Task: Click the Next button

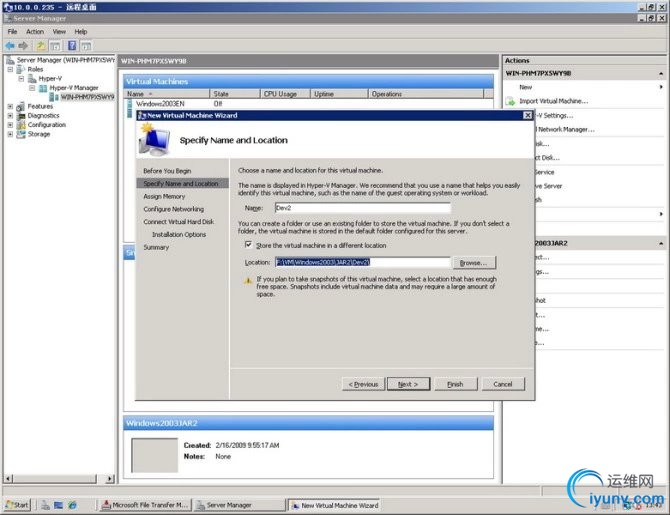Action: pyautogui.click(x=408, y=384)
